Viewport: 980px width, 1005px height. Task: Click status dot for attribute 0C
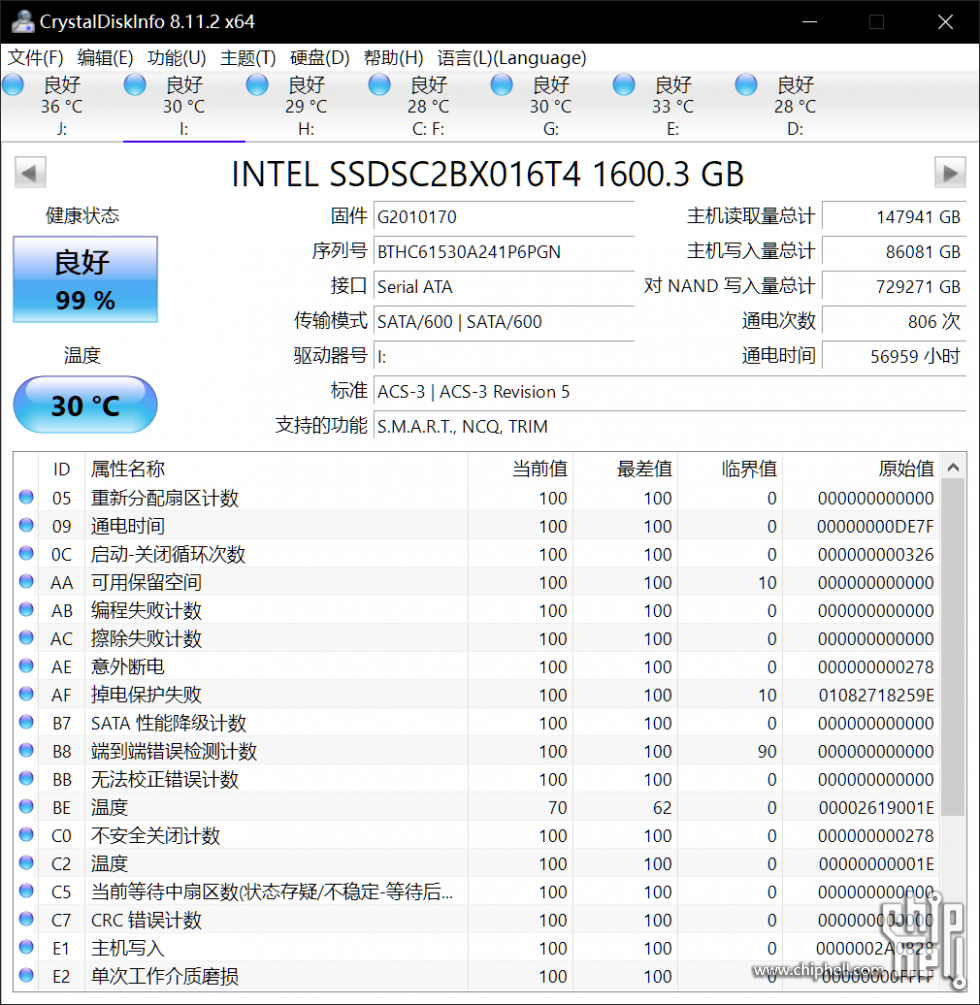point(26,553)
